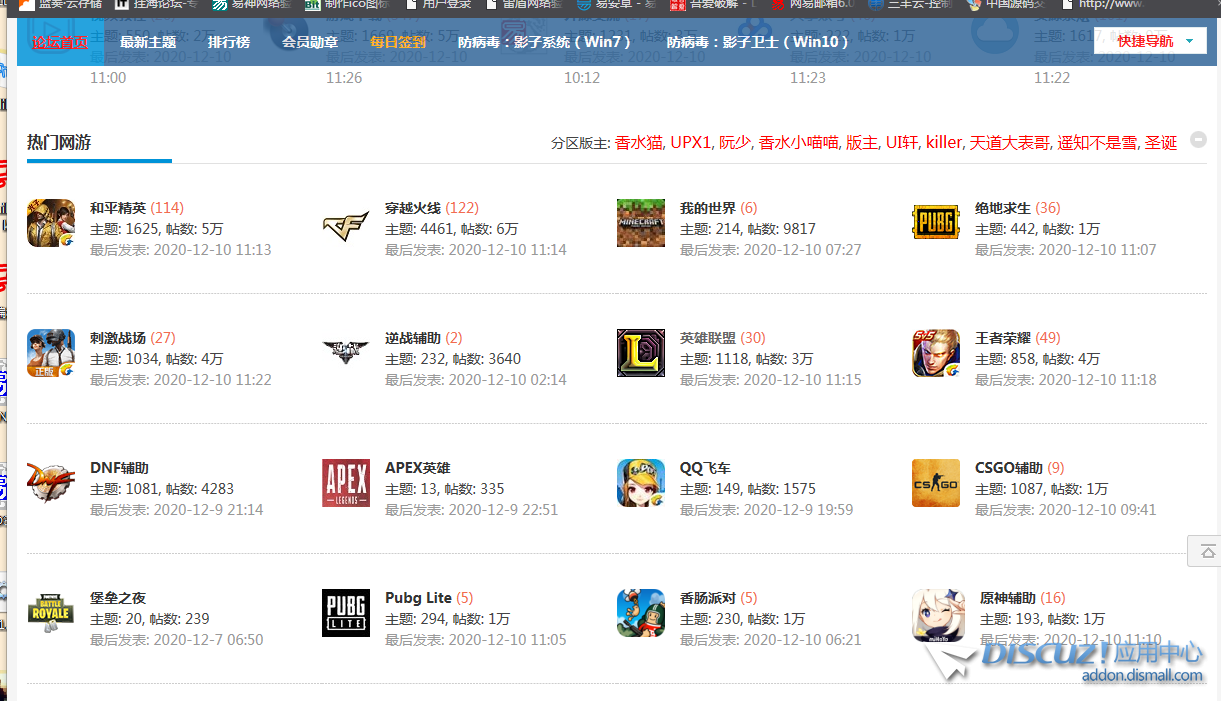Click the 堡垒之夜 Battle Royale icon
Screen dimensions: 1221x701
51,613
